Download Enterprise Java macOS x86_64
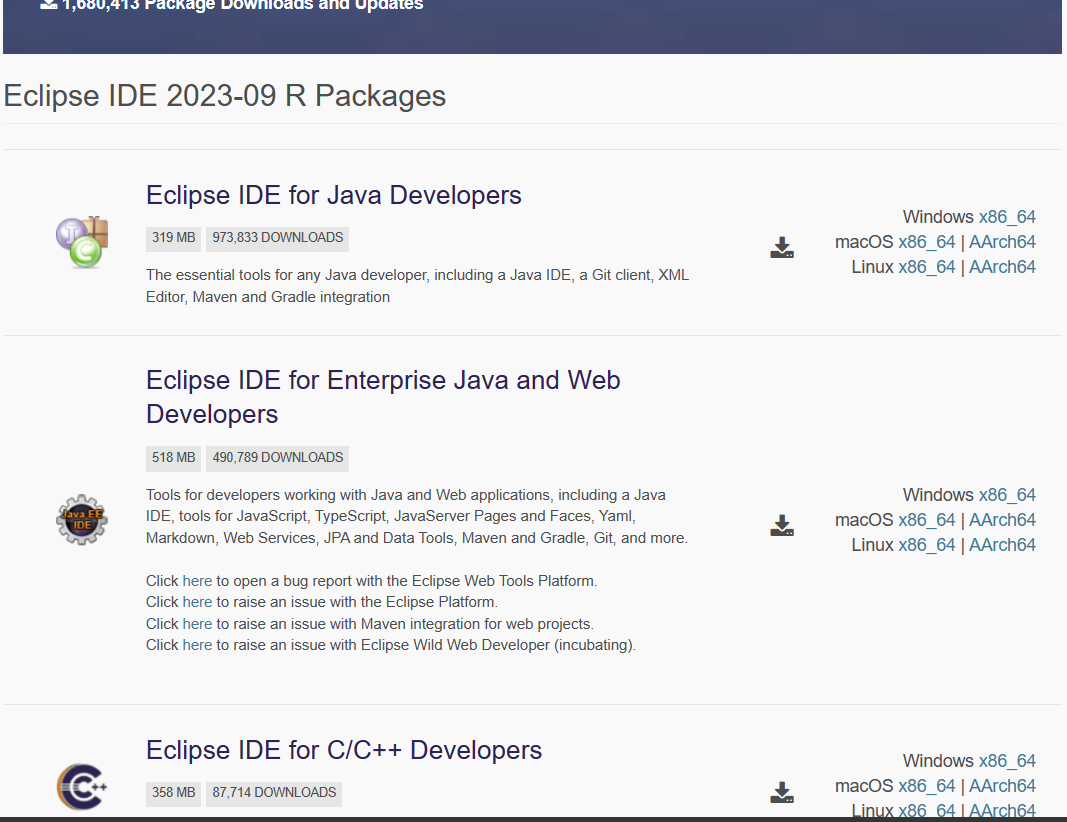Image resolution: width=1067 pixels, height=822 pixels. pos(927,520)
